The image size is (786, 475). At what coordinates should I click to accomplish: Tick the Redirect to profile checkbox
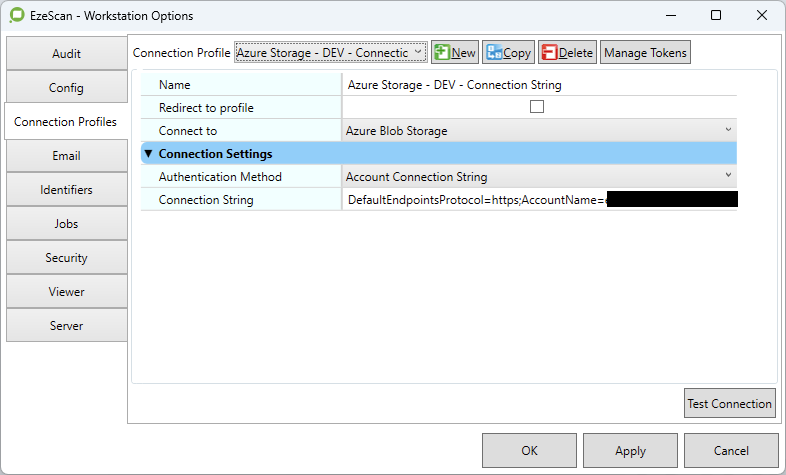point(537,107)
